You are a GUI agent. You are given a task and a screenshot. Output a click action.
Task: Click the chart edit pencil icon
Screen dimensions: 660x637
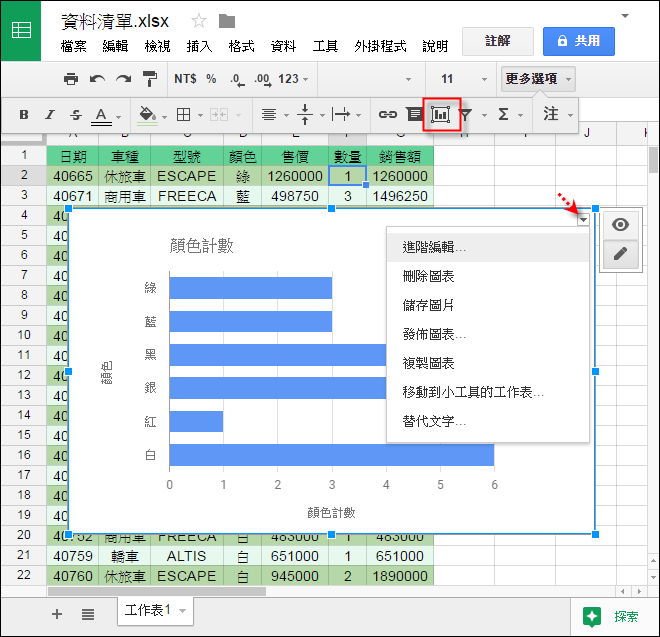click(620, 254)
